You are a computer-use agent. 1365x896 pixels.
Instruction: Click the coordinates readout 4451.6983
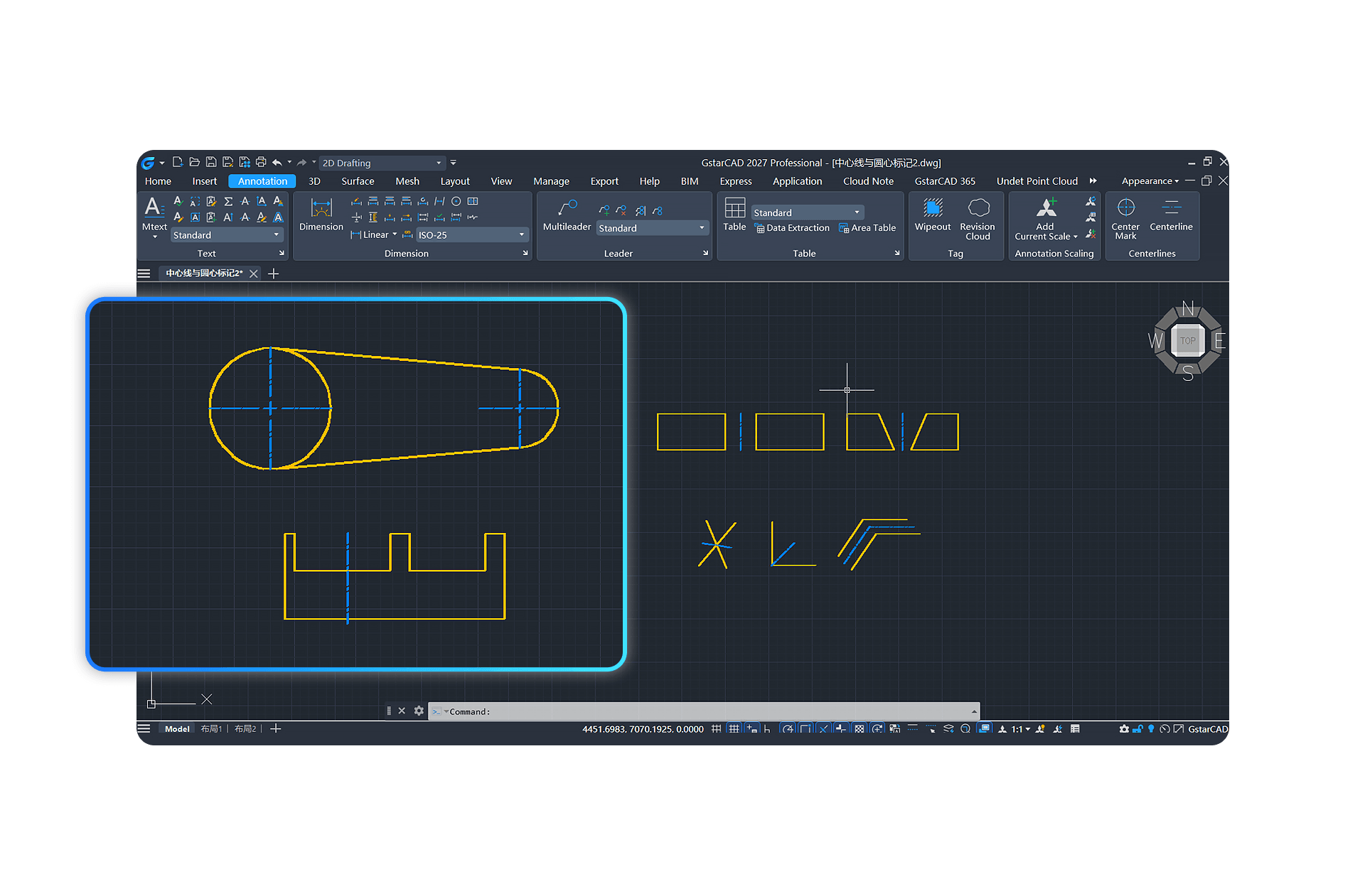643,729
